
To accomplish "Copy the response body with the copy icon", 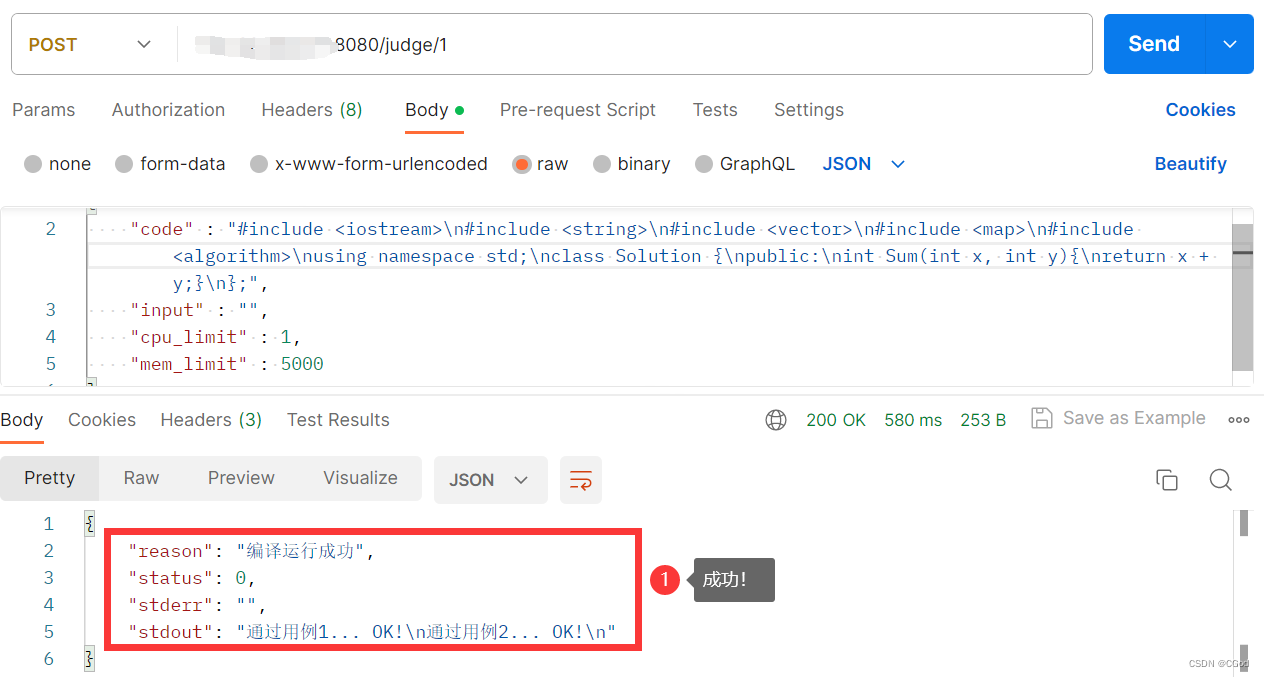I will click(1167, 480).
